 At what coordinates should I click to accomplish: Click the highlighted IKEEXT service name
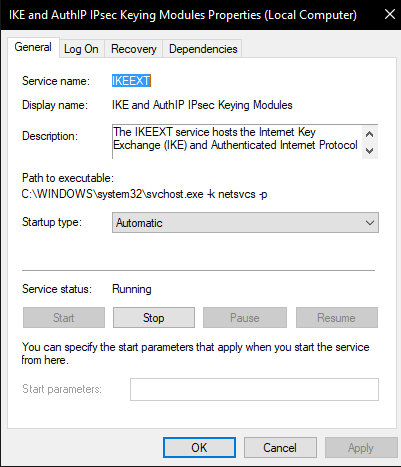131,81
